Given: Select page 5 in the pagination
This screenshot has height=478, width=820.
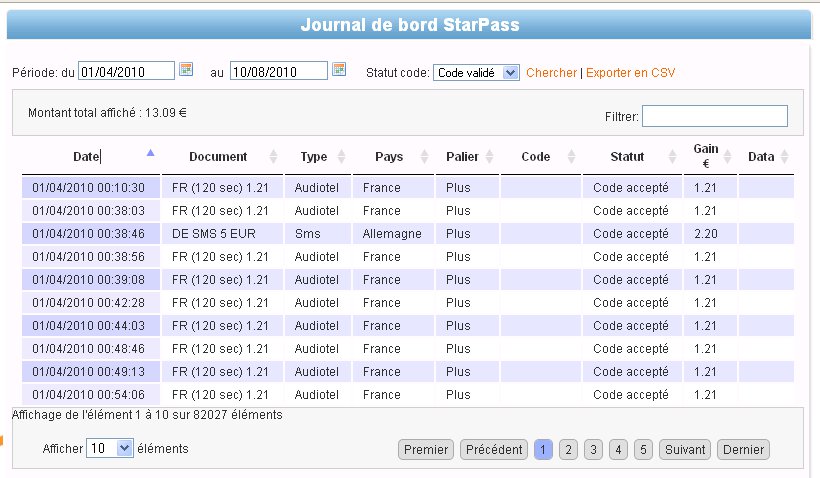Looking at the screenshot, I should [643, 449].
